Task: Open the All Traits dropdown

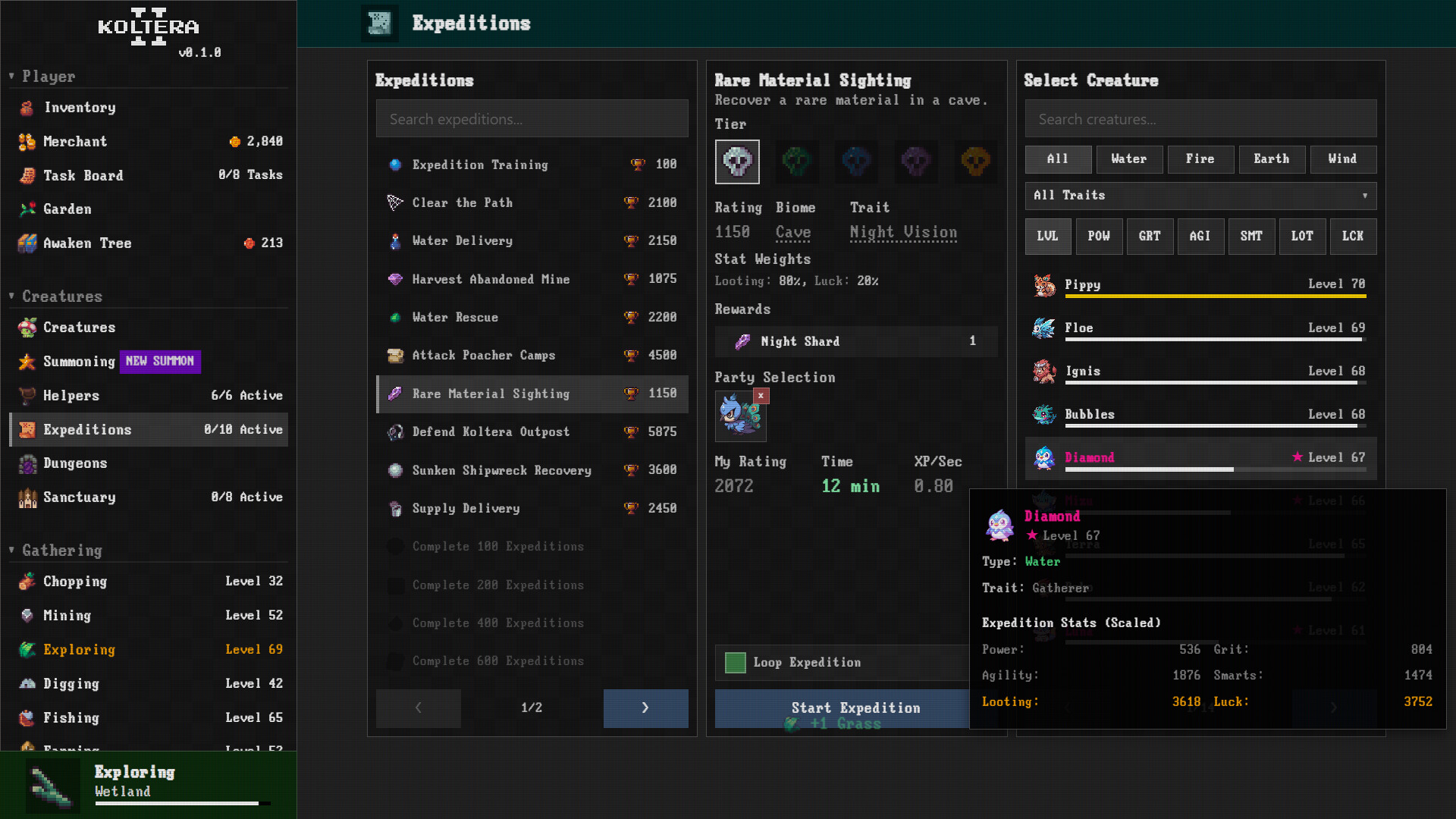Action: coord(1200,196)
